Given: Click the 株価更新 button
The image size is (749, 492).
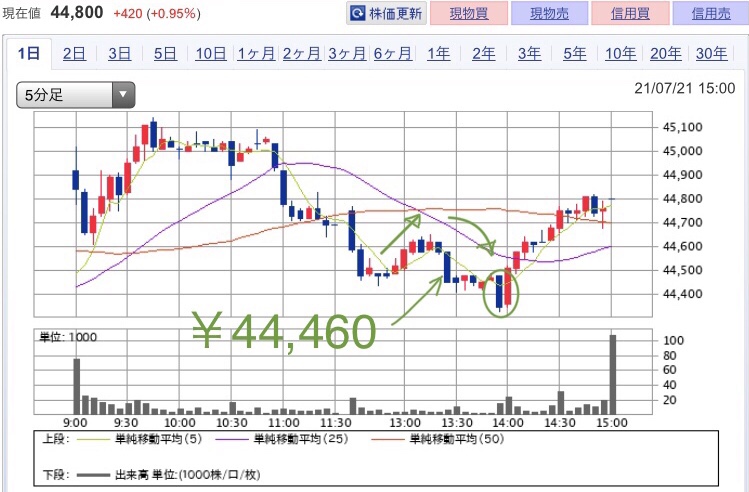Looking at the screenshot, I should point(386,13).
